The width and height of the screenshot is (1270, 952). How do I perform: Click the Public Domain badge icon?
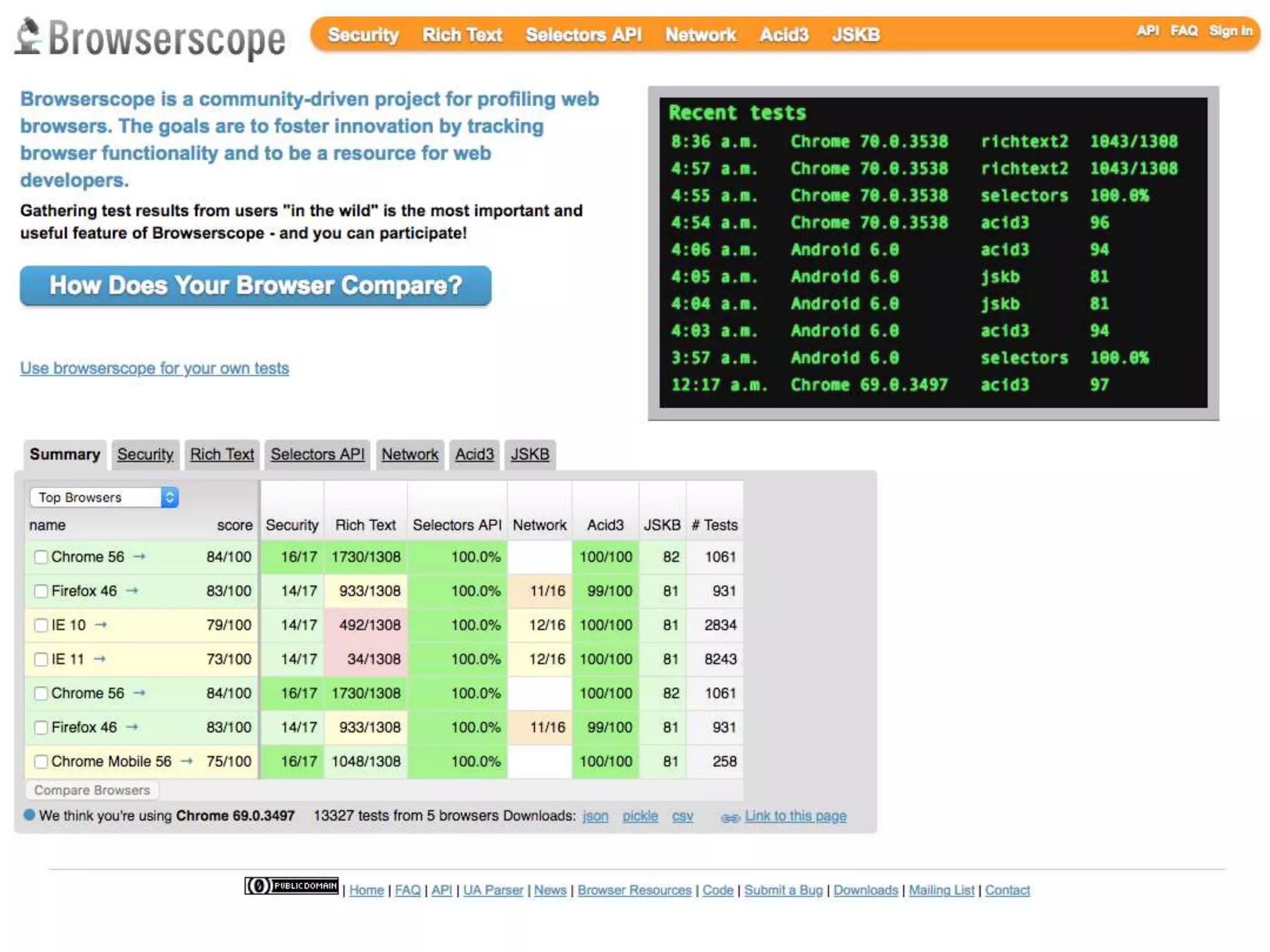[291, 886]
